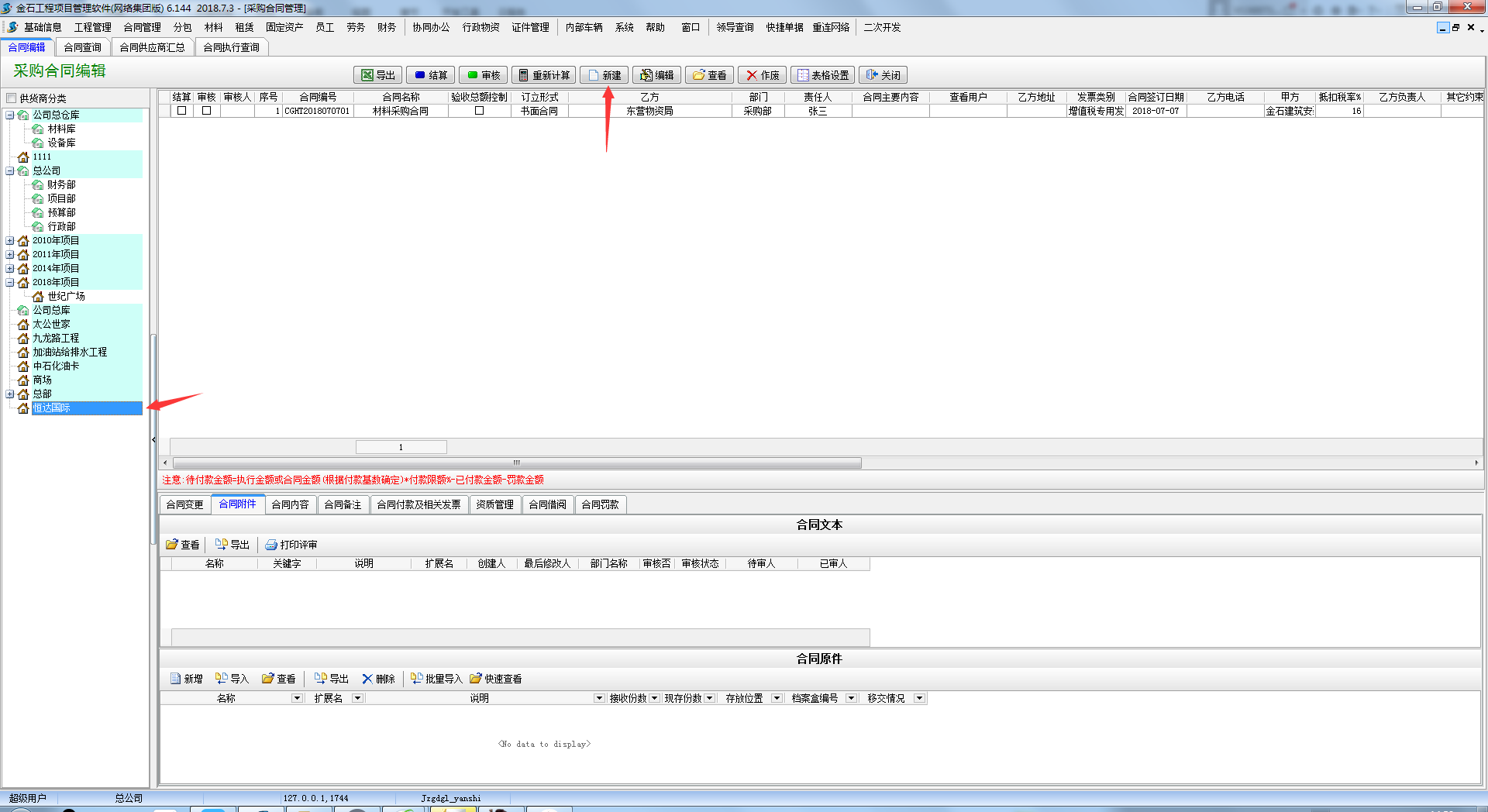Click the horizontal scrollbar of contract grid

[515, 463]
